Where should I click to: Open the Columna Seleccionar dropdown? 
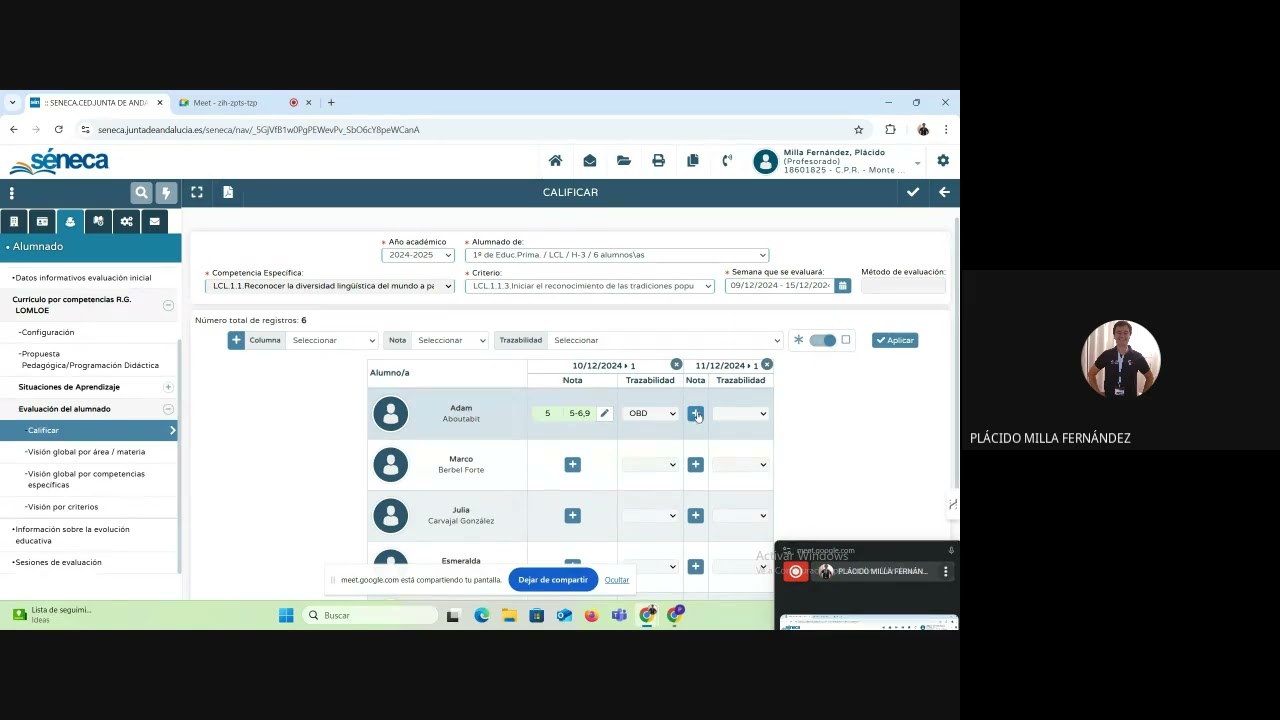332,340
